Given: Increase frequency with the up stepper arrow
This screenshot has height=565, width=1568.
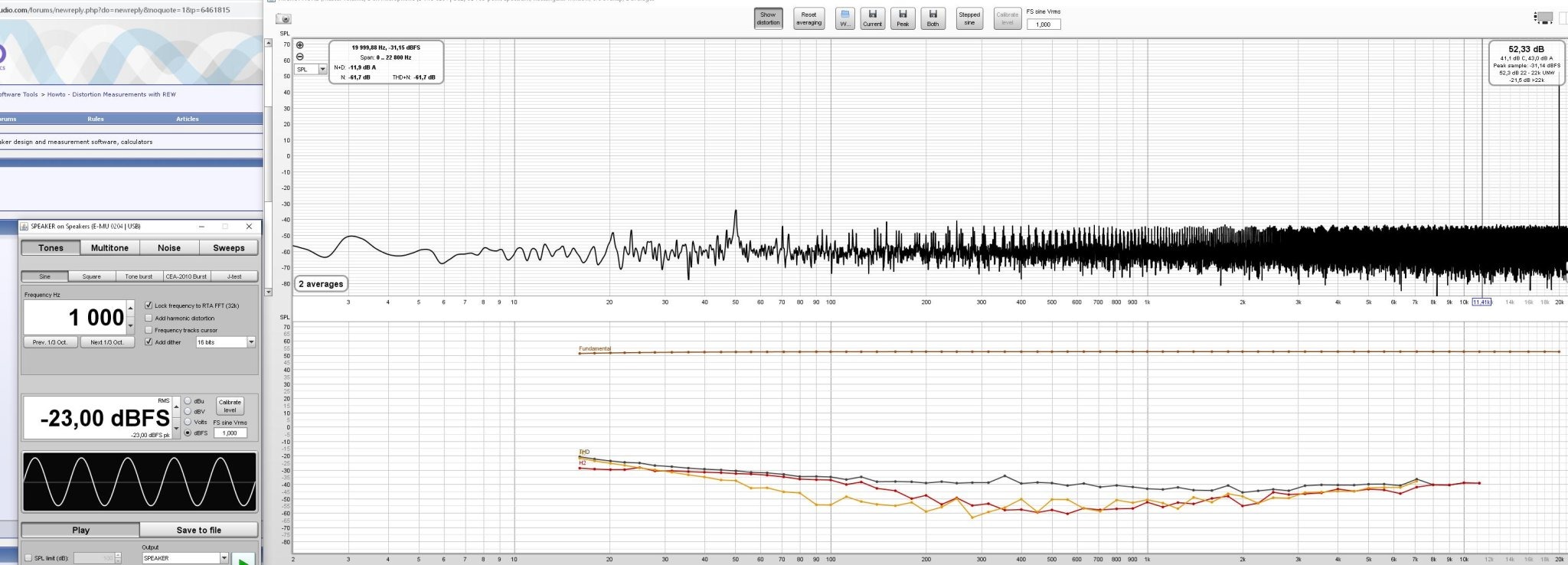Looking at the screenshot, I should (130, 308).
